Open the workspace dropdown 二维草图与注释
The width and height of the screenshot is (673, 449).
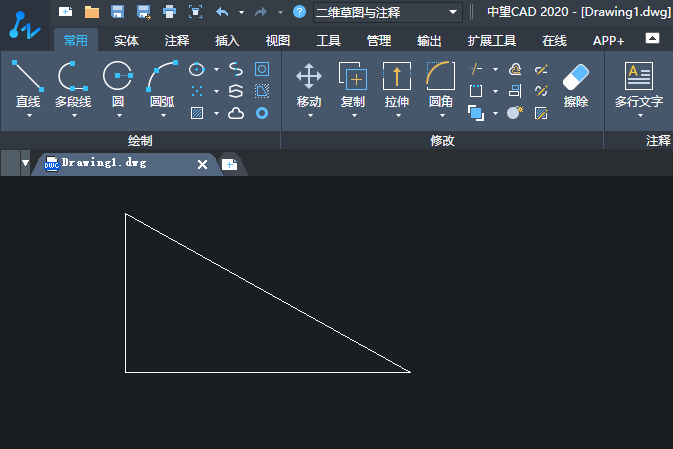[388, 12]
